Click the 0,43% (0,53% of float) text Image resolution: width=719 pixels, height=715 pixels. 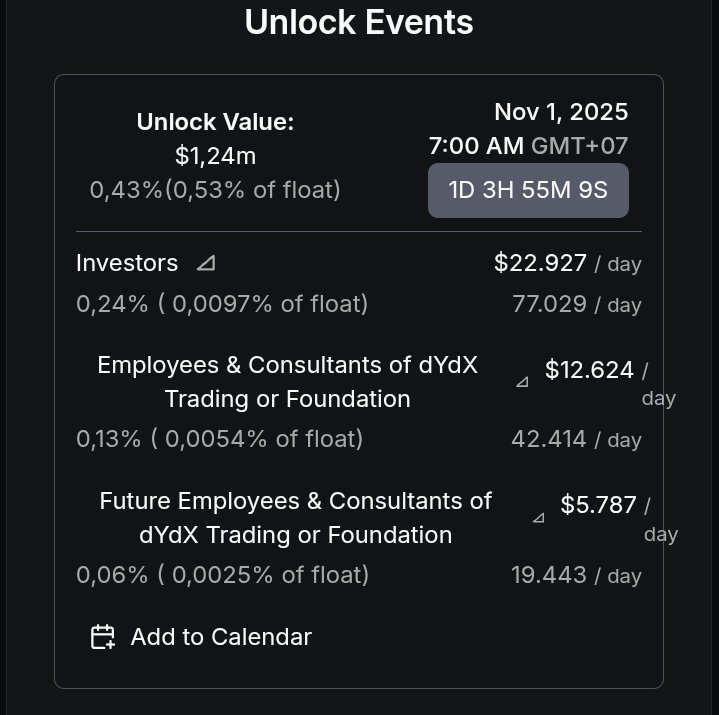pos(215,189)
